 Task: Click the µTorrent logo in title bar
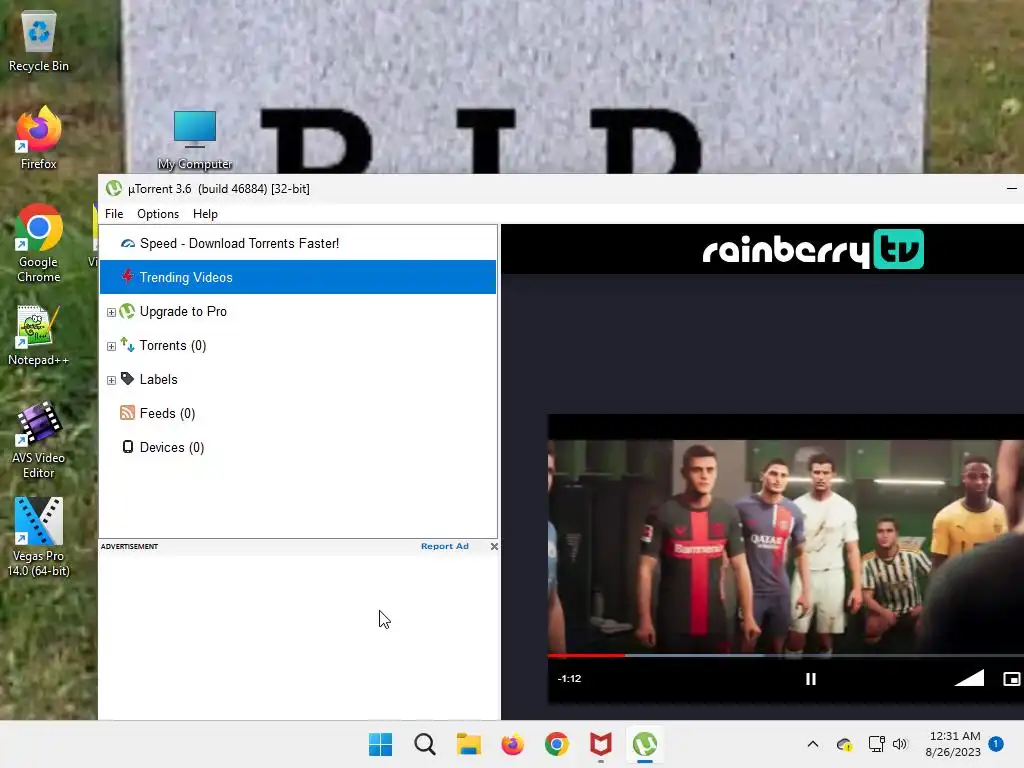114,189
